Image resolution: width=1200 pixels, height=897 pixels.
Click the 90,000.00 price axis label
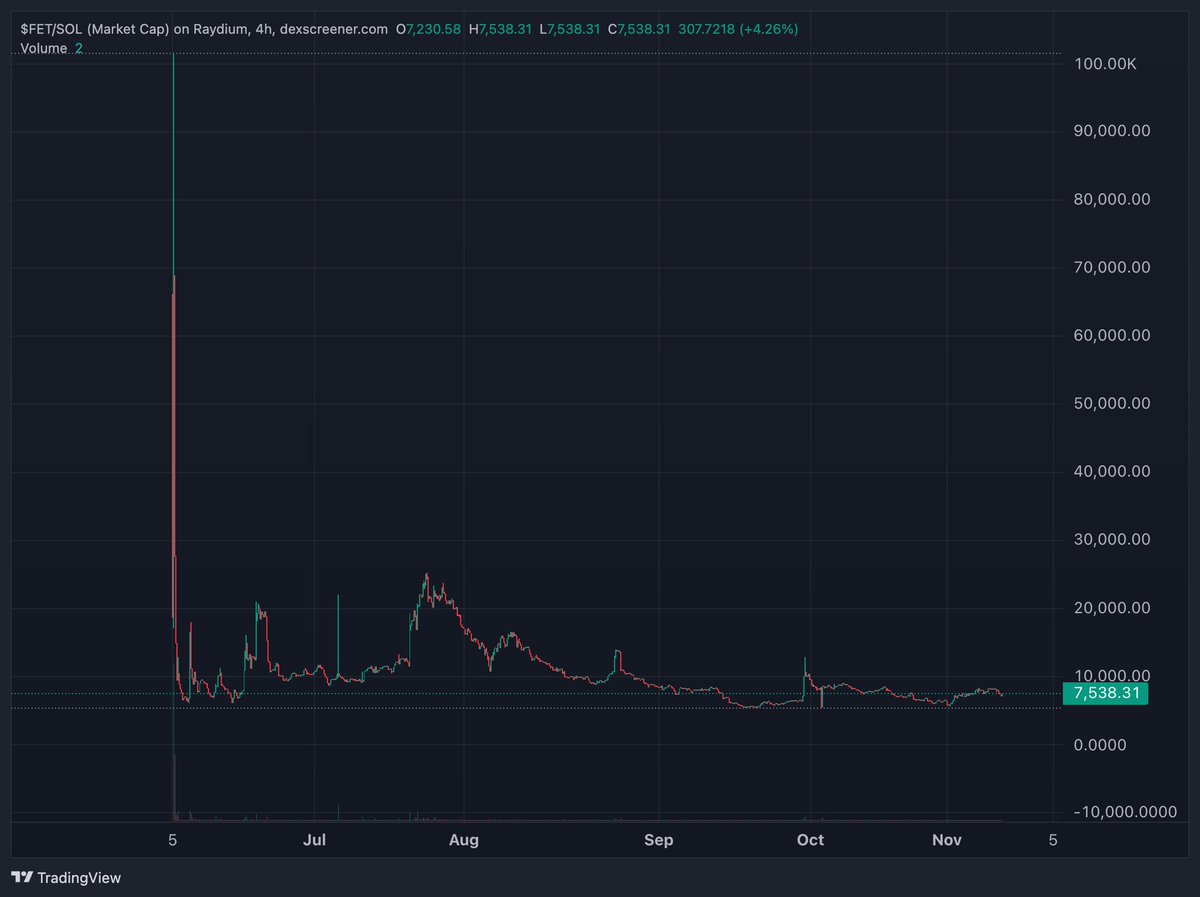(x=1110, y=131)
